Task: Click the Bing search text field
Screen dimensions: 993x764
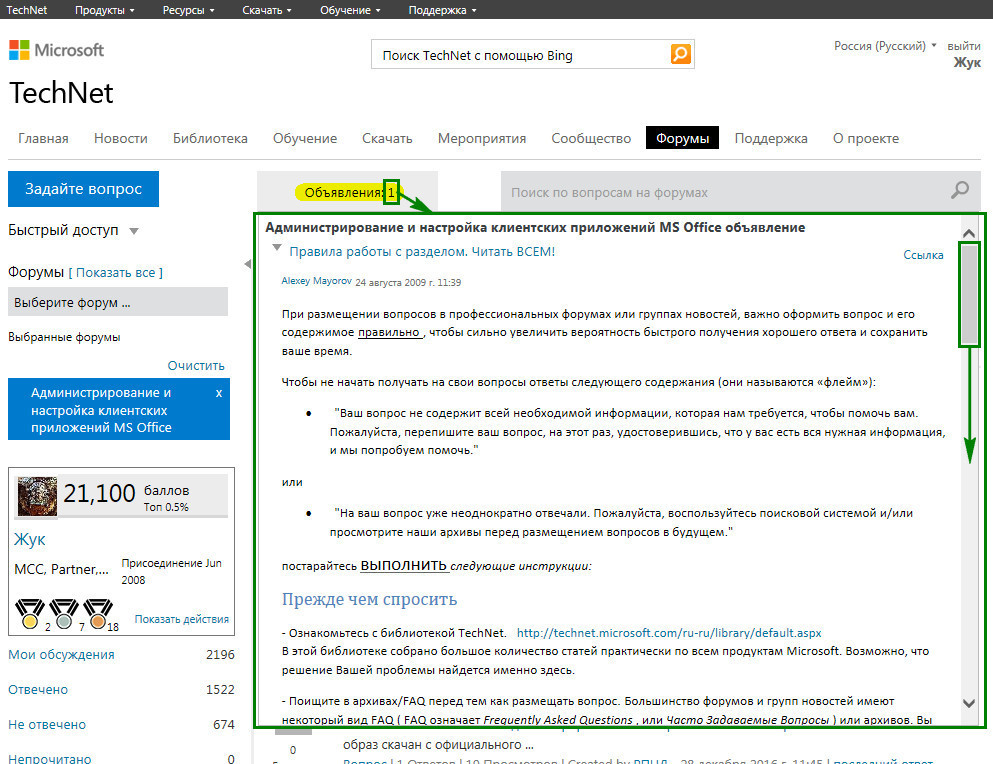Action: pyautogui.click(x=521, y=55)
